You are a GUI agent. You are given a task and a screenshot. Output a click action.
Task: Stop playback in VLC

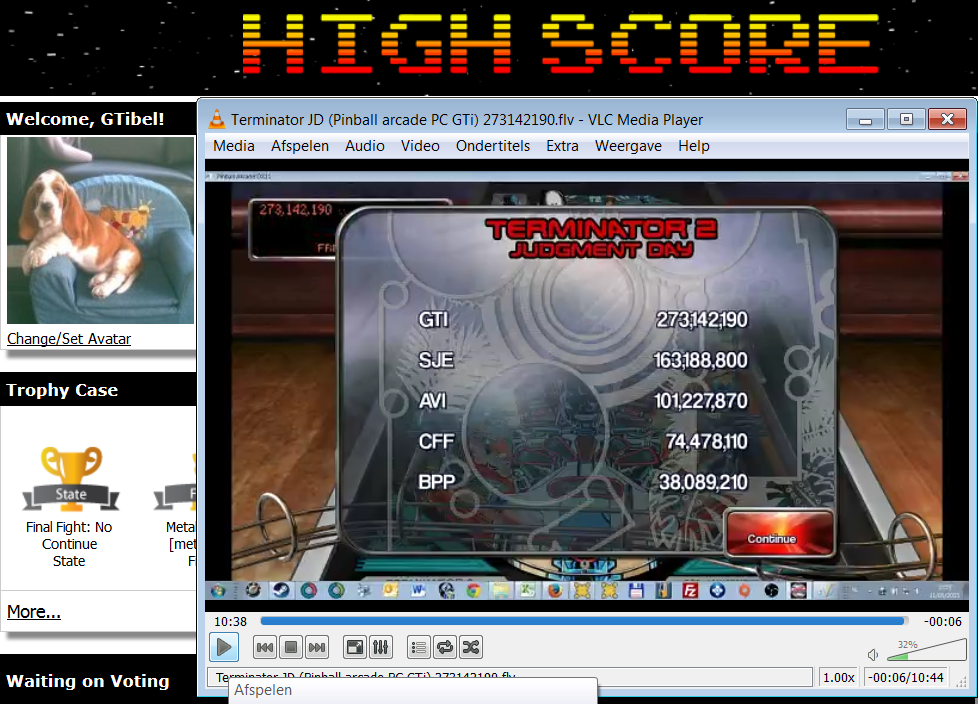tap(291, 647)
